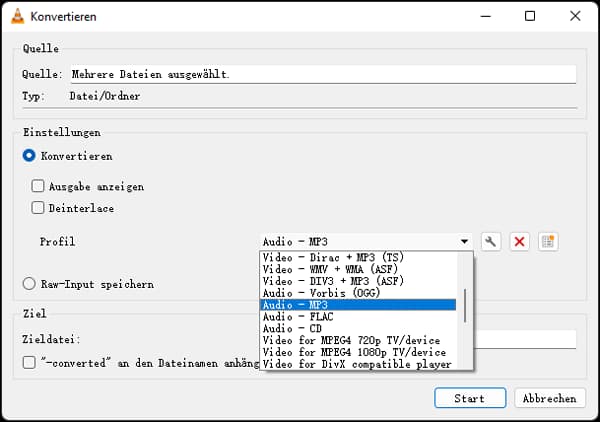The height and width of the screenshot is (422, 600).
Task: Click the VLC cone title icon
Action: [x=17, y=16]
